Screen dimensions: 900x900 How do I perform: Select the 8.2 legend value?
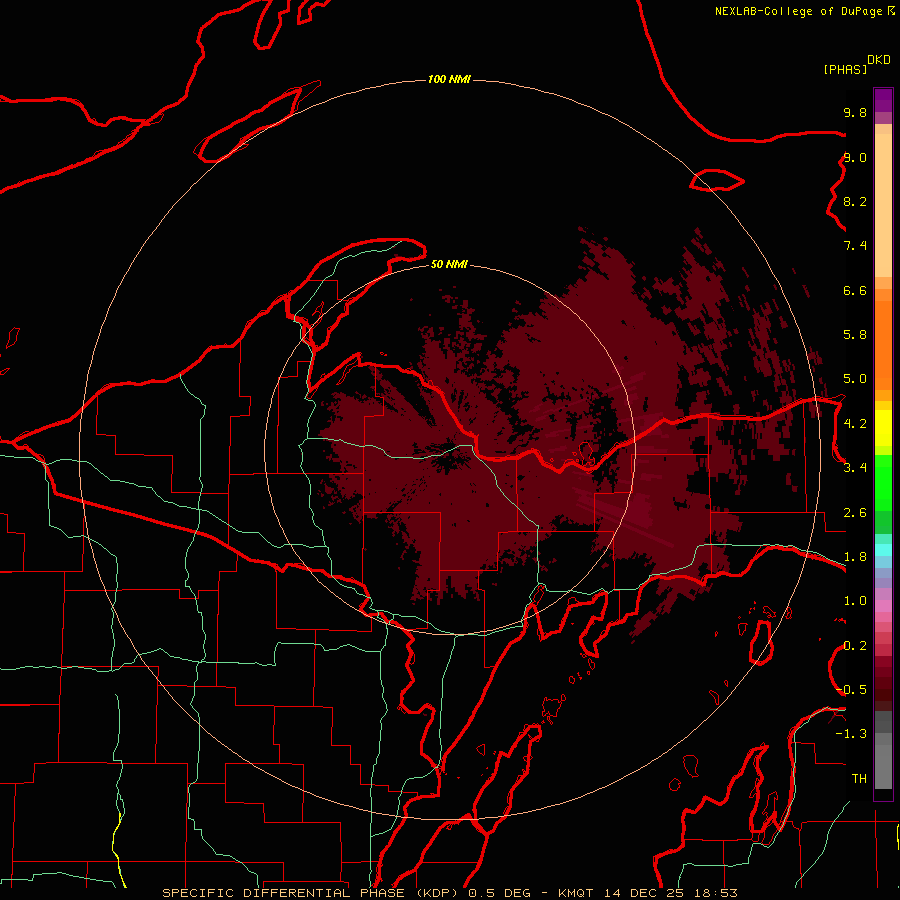click(x=855, y=201)
